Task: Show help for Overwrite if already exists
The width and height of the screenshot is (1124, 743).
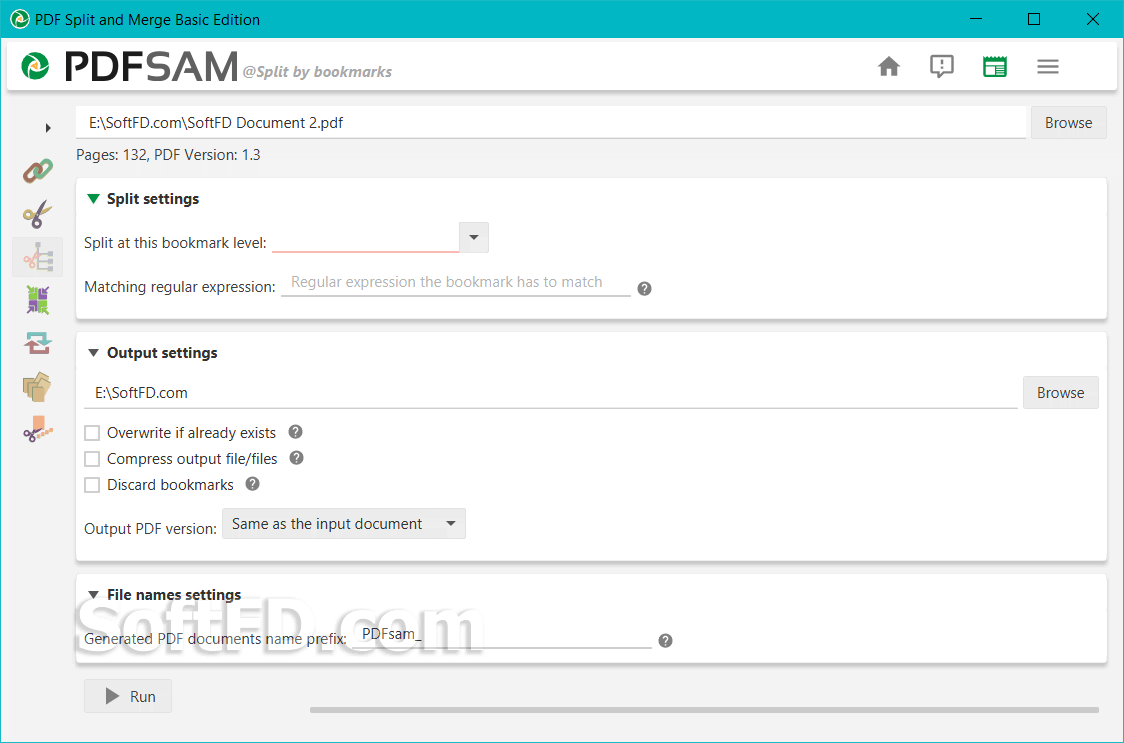Action: click(295, 432)
